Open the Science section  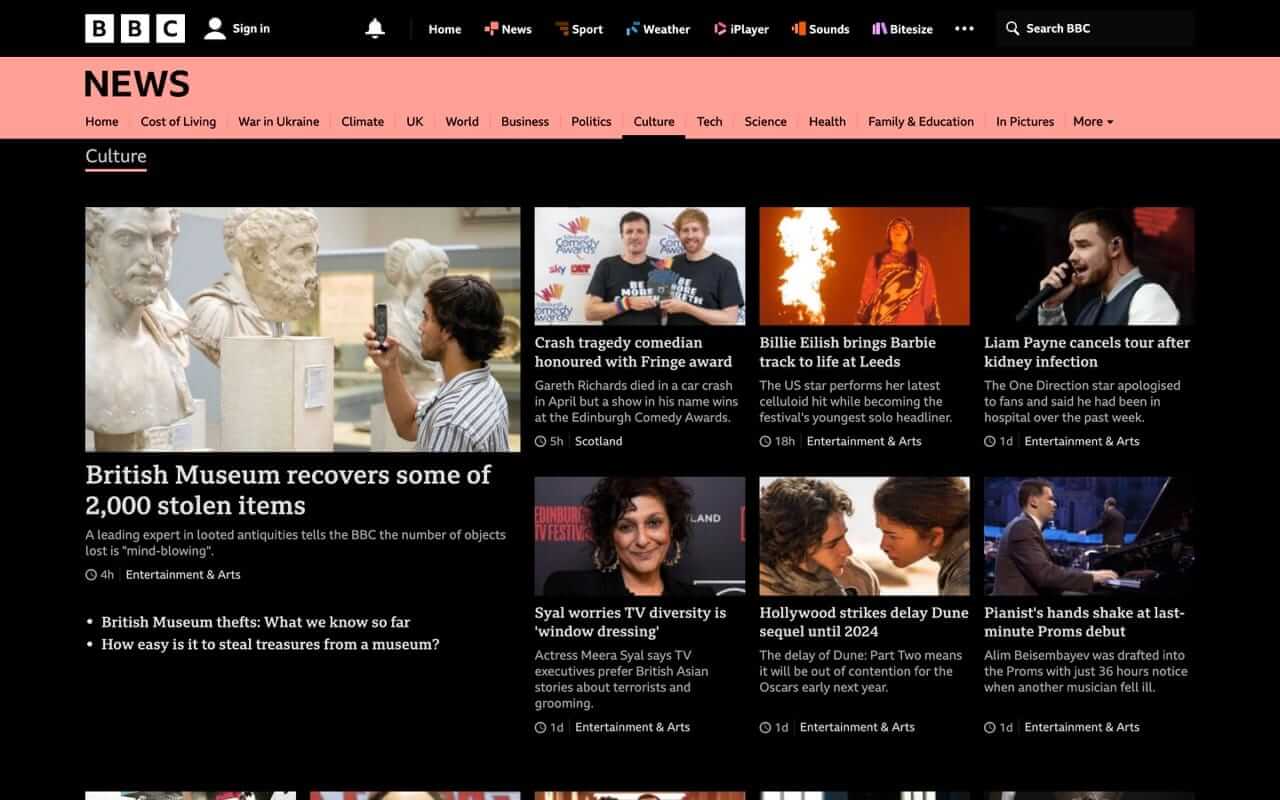click(765, 121)
